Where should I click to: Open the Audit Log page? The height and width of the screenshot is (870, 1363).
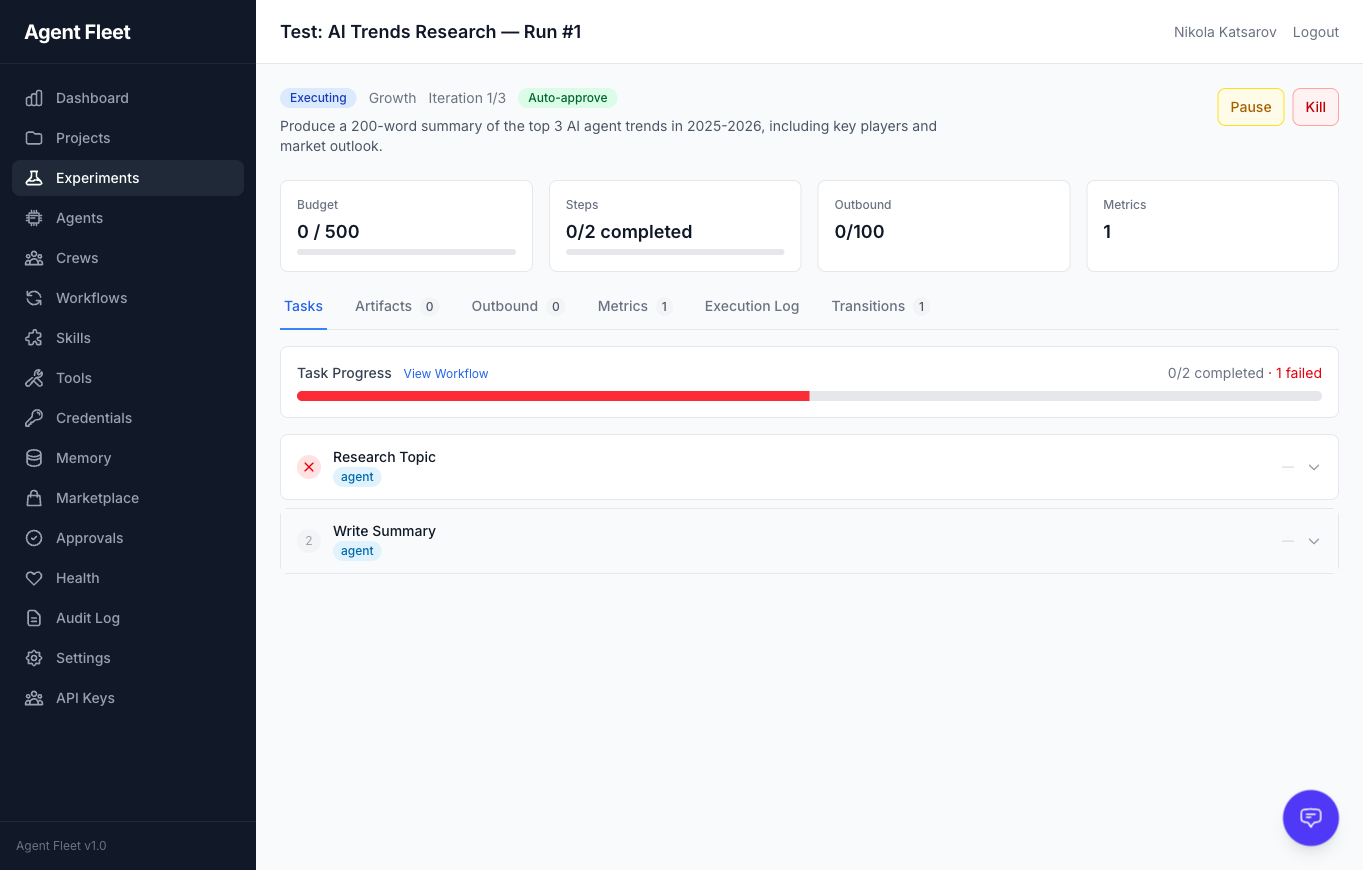[128, 618]
